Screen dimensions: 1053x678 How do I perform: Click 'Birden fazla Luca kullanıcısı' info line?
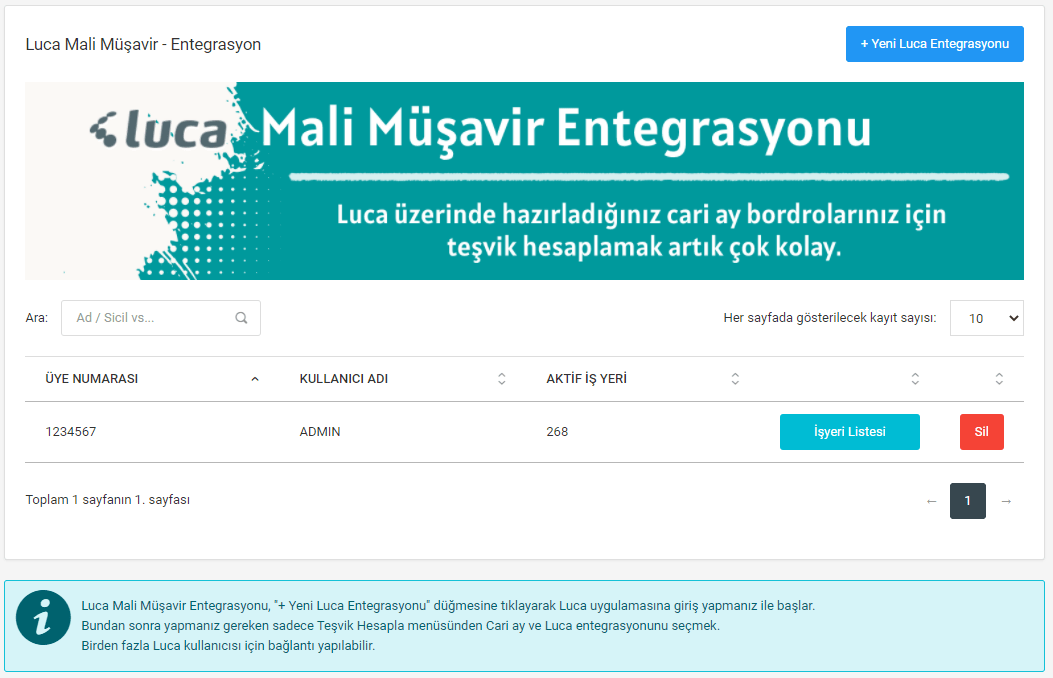pyautogui.click(x=228, y=646)
